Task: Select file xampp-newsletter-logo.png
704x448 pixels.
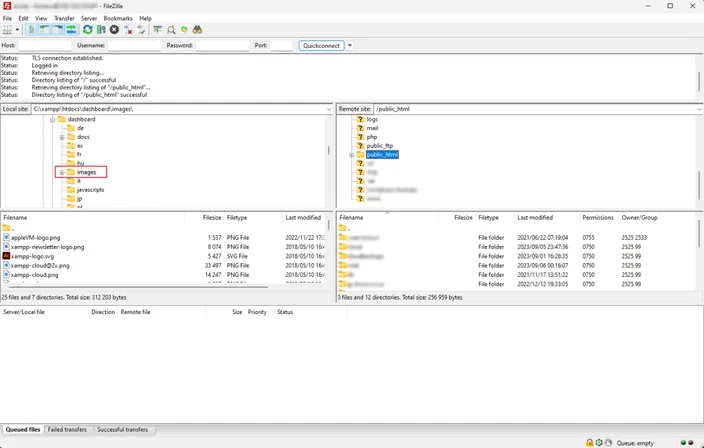Action: point(47,247)
